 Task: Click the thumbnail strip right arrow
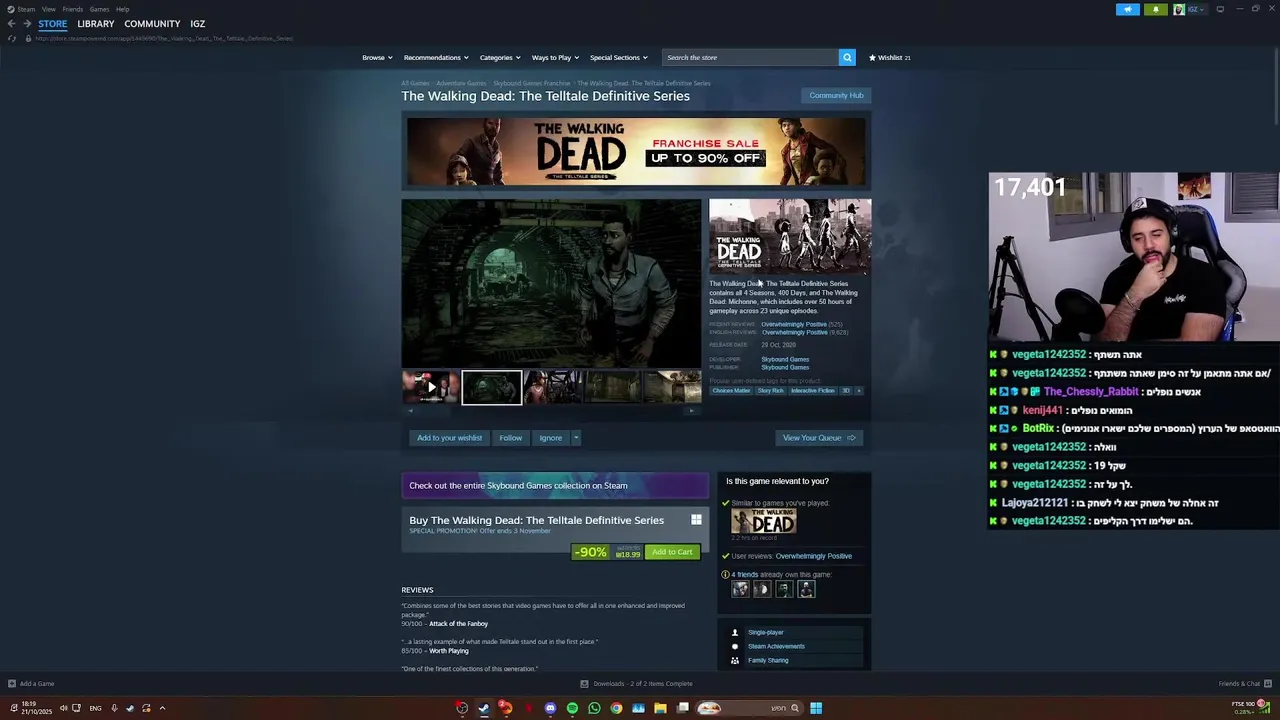pyautogui.click(x=692, y=411)
